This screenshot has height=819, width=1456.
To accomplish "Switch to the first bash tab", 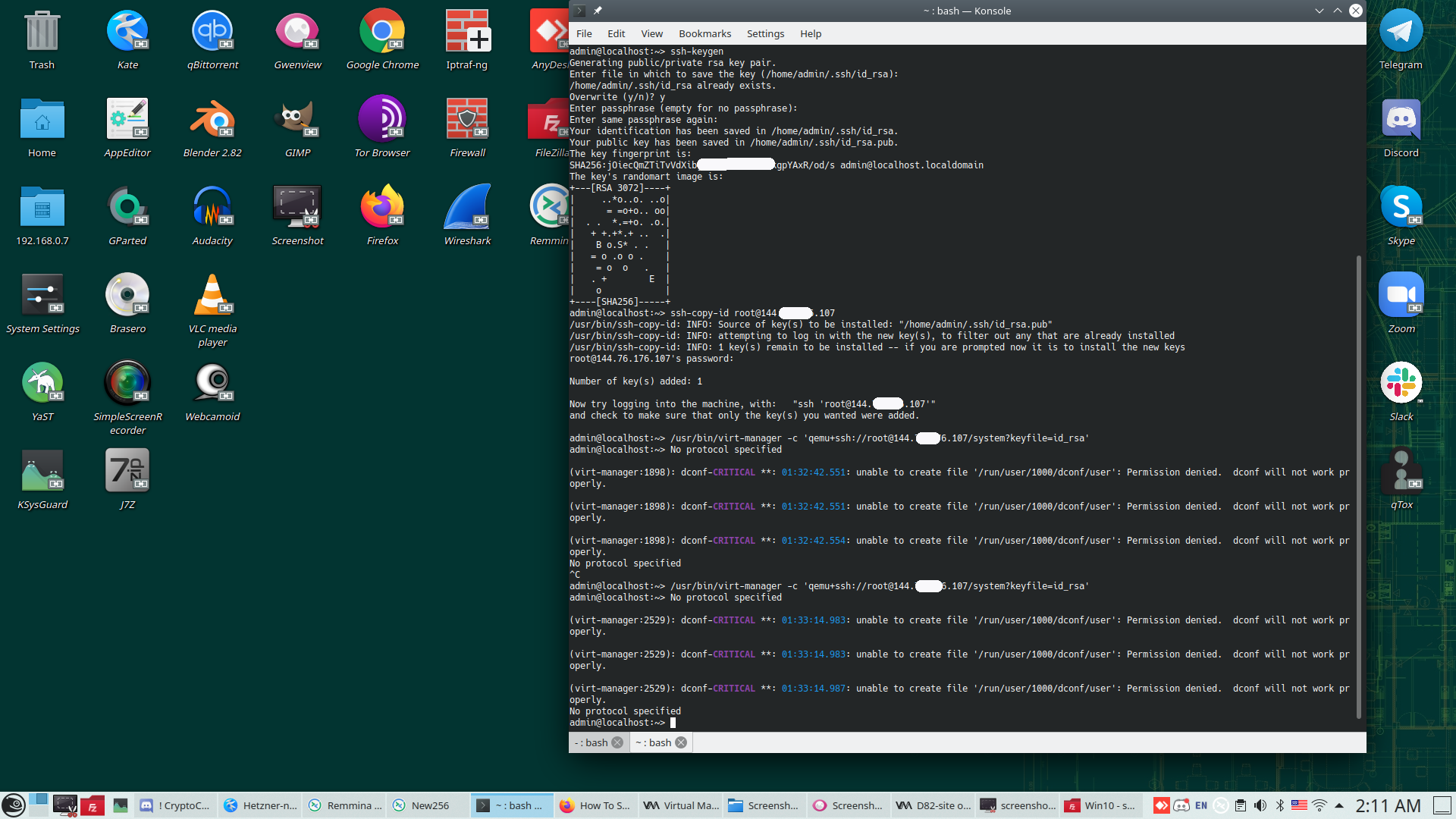I will click(x=591, y=742).
